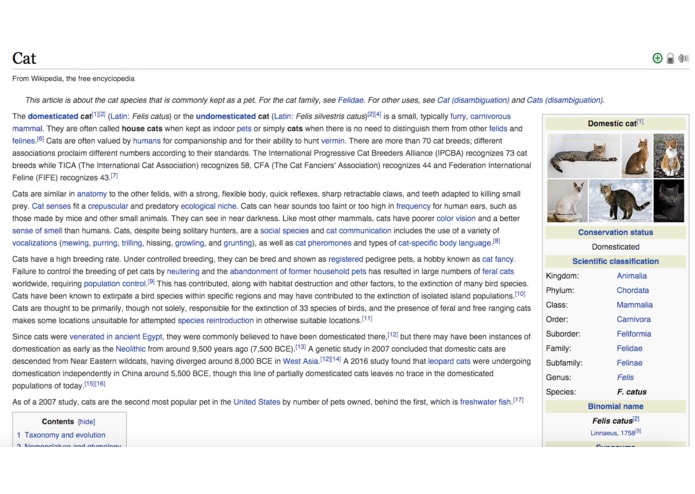The width and height of the screenshot is (695, 494).
Task: Open the white Siamese cat thumbnail
Action: pos(567,201)
